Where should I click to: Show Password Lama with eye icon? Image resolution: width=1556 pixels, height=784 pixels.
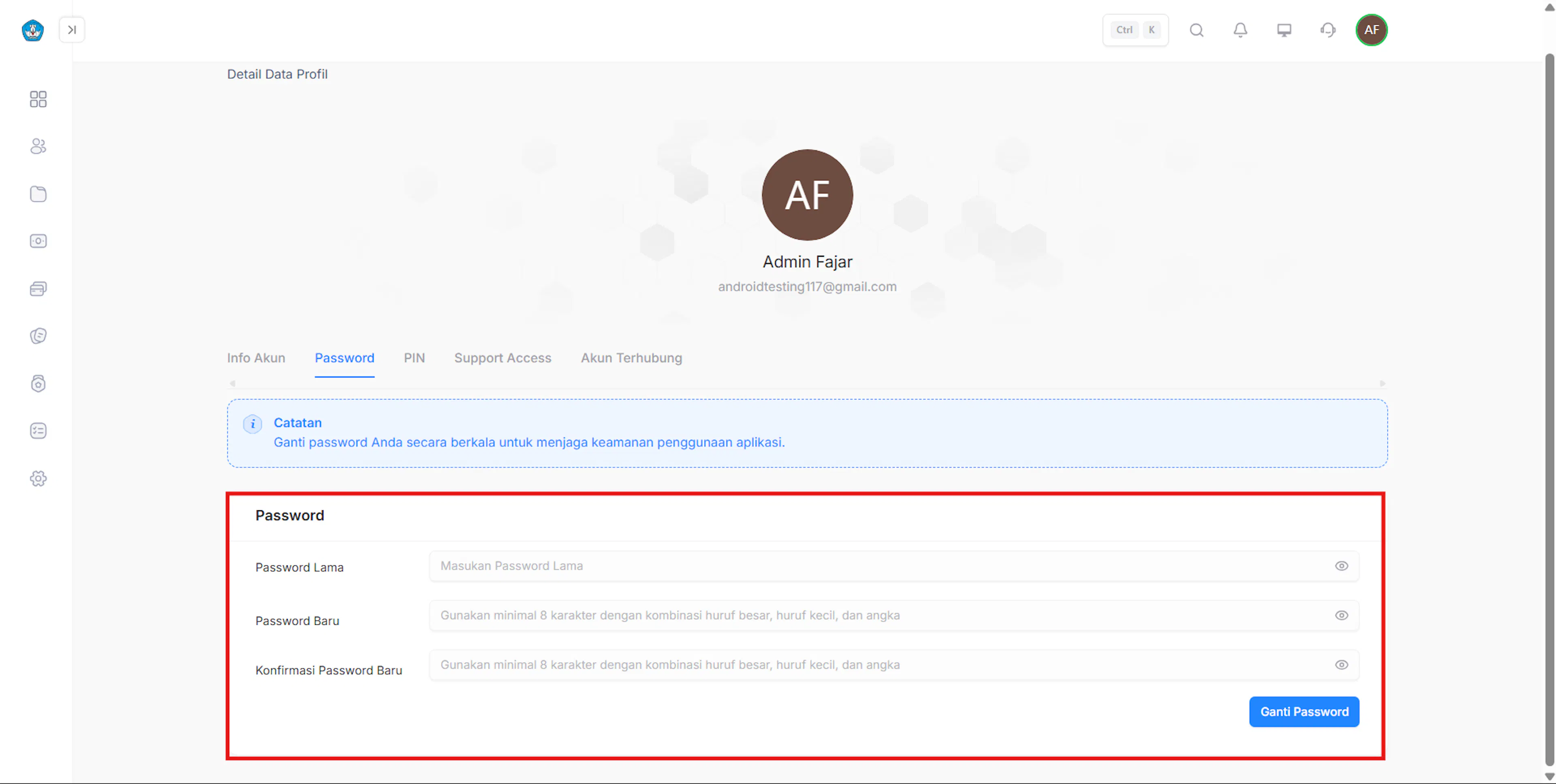pyautogui.click(x=1341, y=565)
